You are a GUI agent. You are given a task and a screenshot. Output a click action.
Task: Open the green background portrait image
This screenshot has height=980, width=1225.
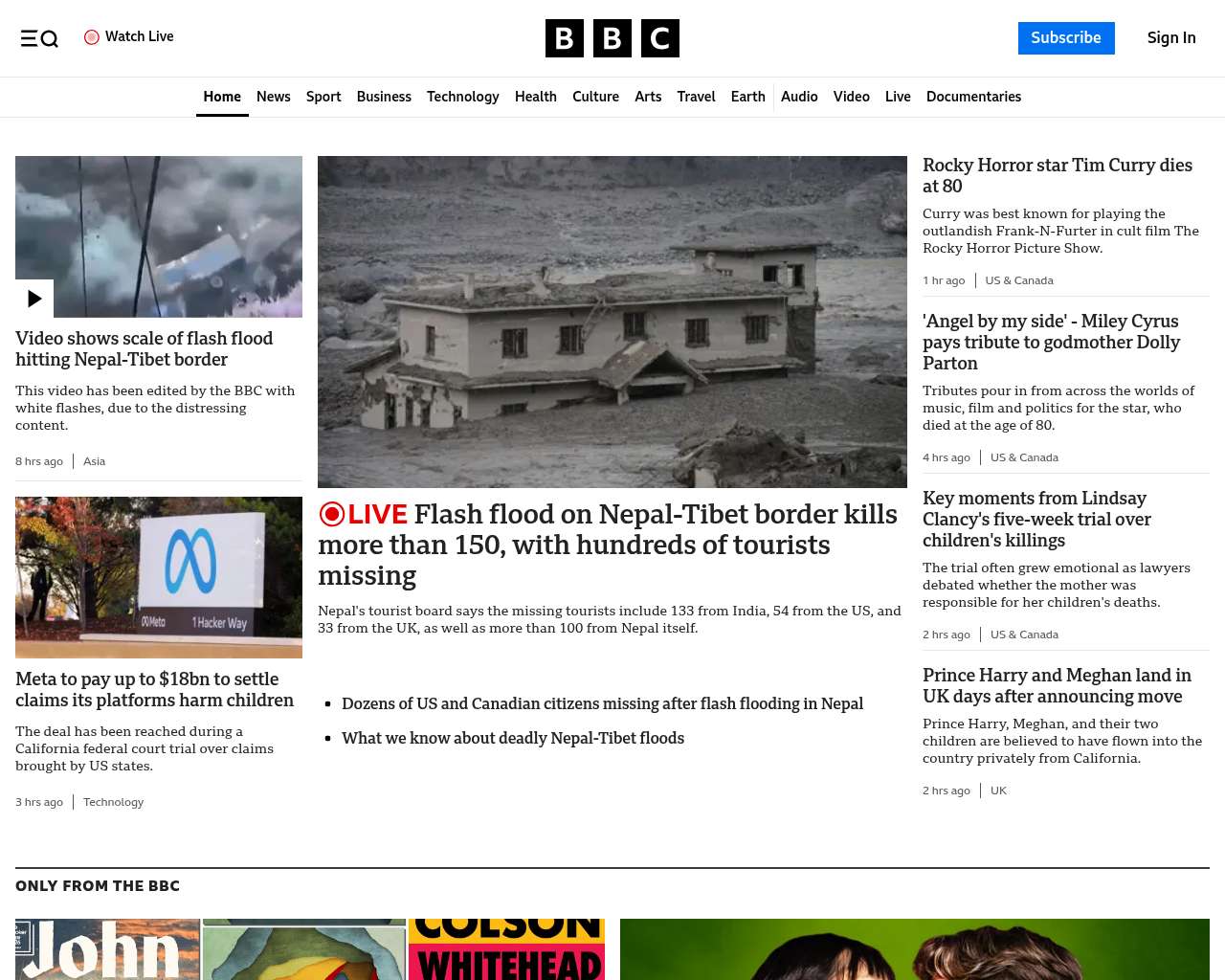[915, 949]
